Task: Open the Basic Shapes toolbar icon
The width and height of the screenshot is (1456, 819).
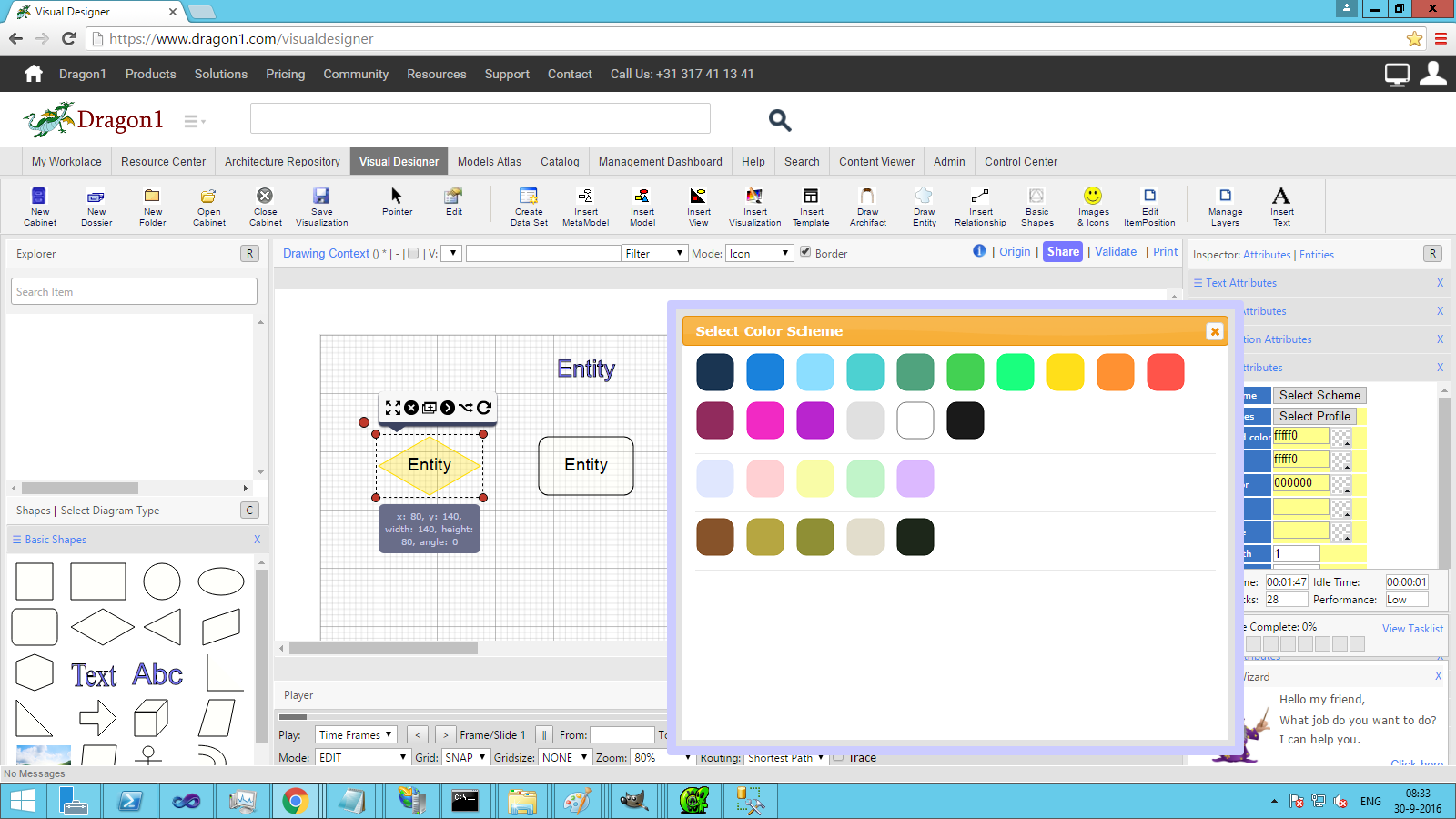Action: pos(1036,206)
